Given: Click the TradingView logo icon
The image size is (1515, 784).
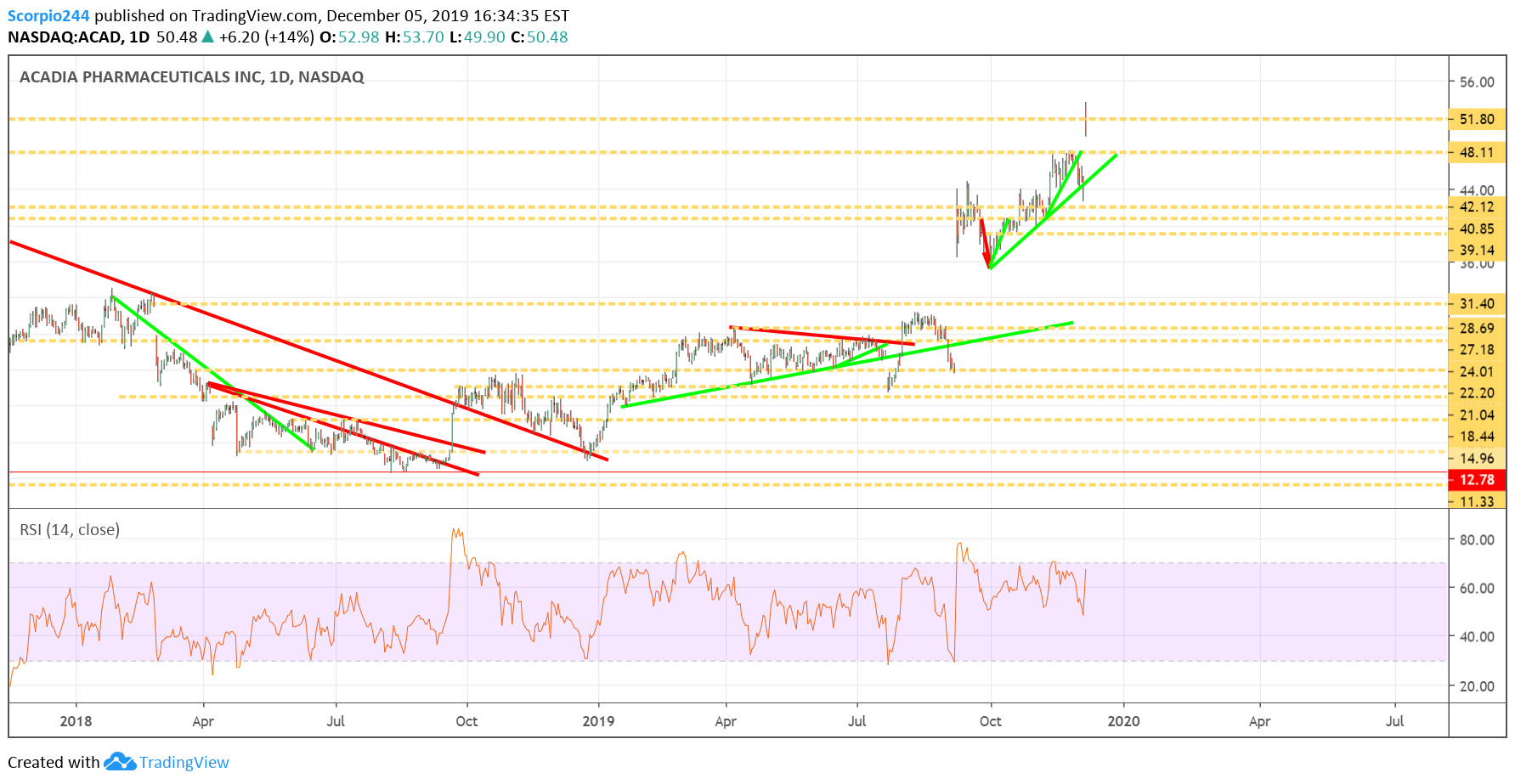Looking at the screenshot, I should point(120,762).
